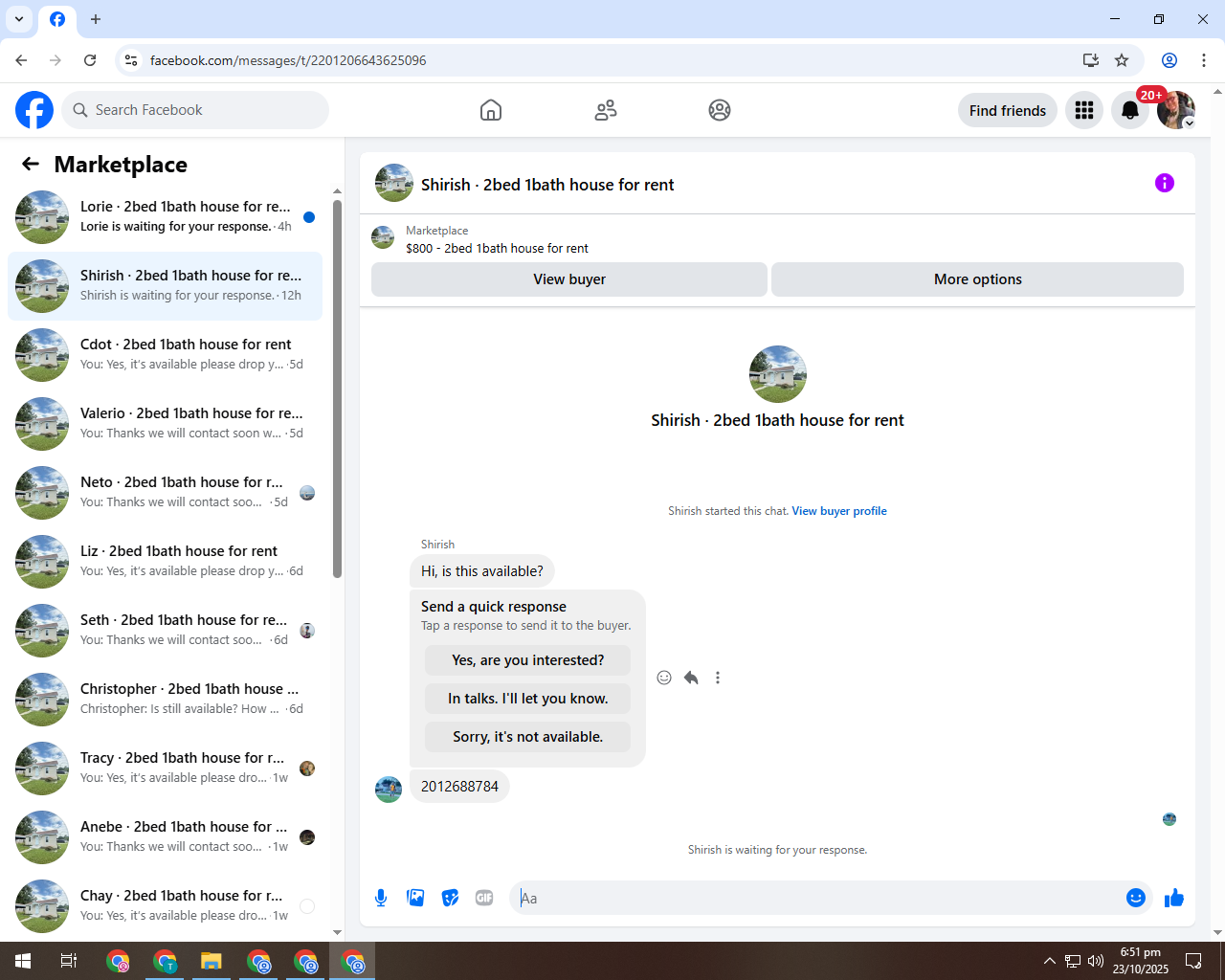Open the Windows notification center icon
This screenshot has height=980, width=1225.
pyautogui.click(x=1193, y=961)
